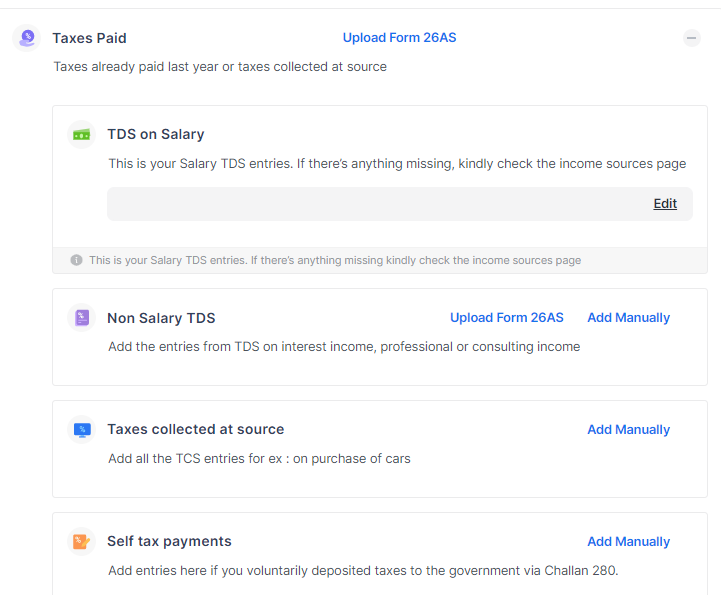Add Non Salary TDS entry manually

point(628,318)
